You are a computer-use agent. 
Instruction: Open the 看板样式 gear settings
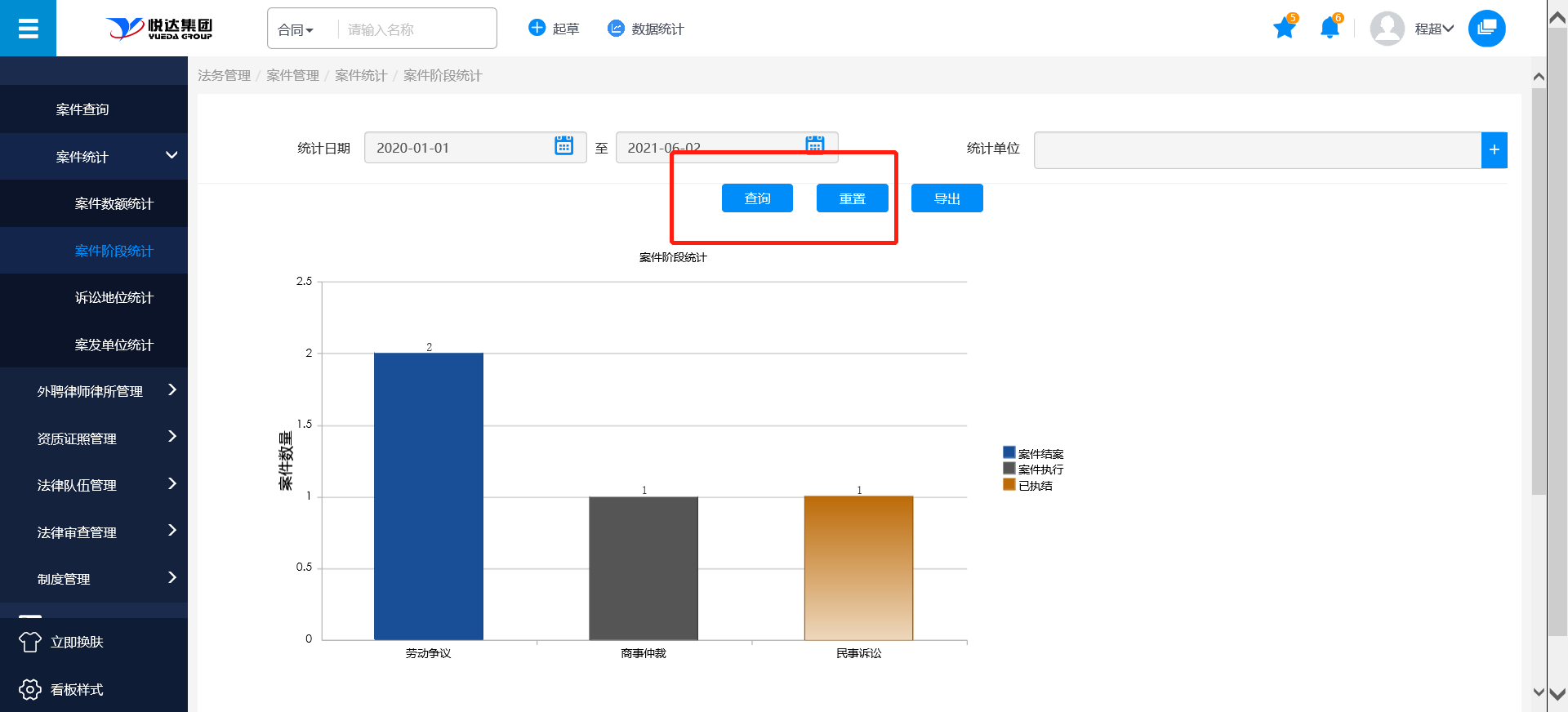tap(30, 690)
